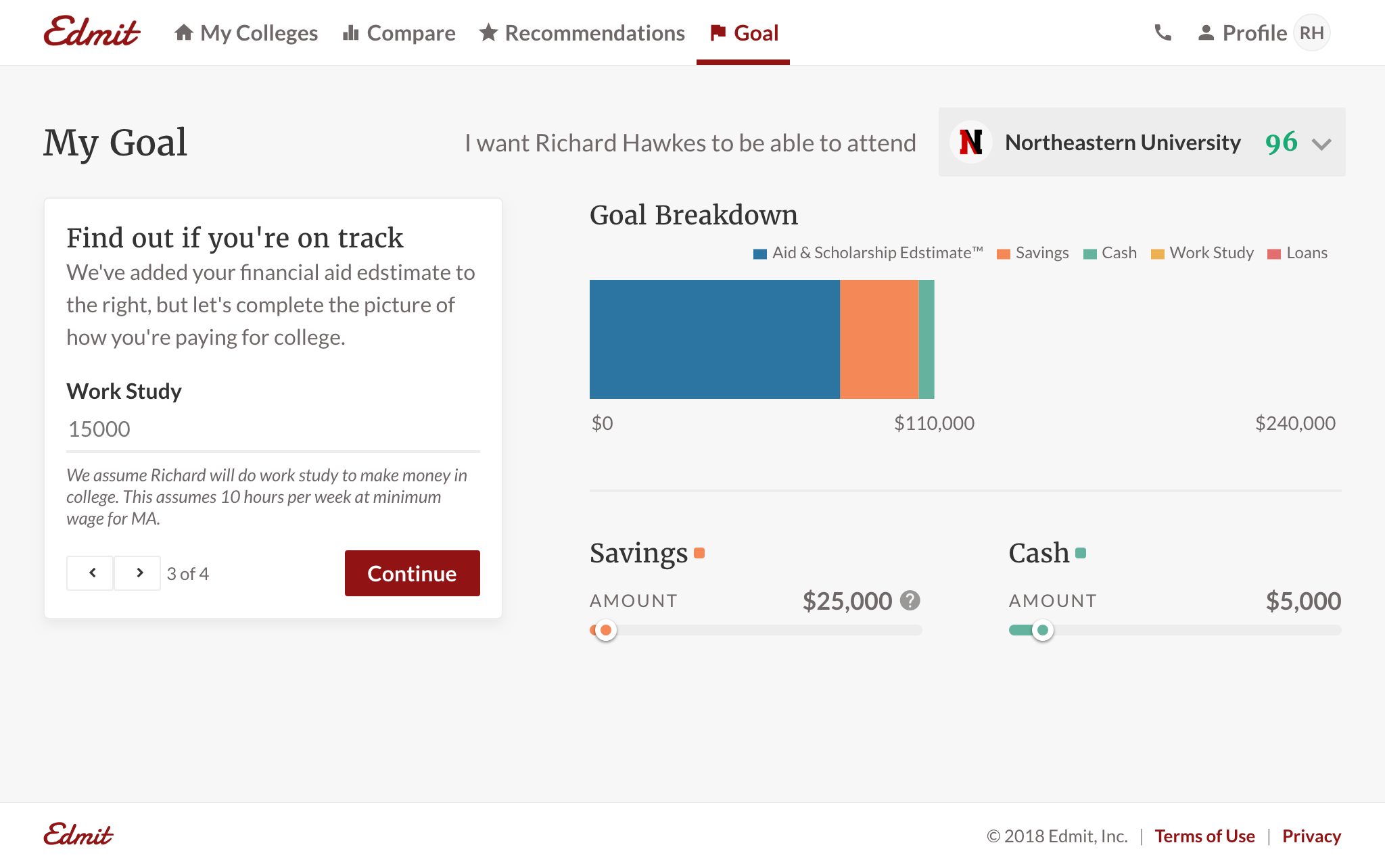Click the Savings help question mark icon
Viewport: 1385px width, 868px height.
910,600
